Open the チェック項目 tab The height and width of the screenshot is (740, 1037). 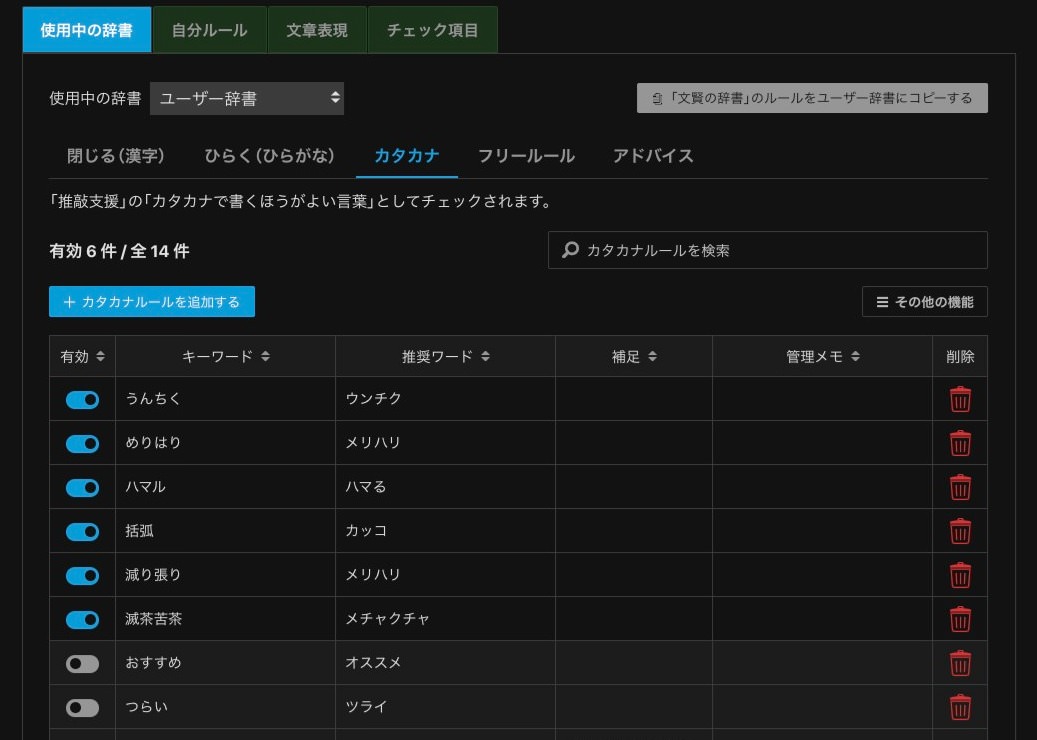(431, 30)
